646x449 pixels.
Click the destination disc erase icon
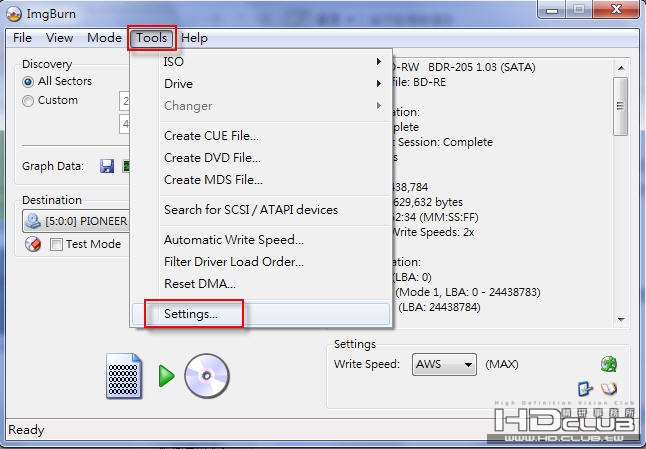click(x=33, y=244)
